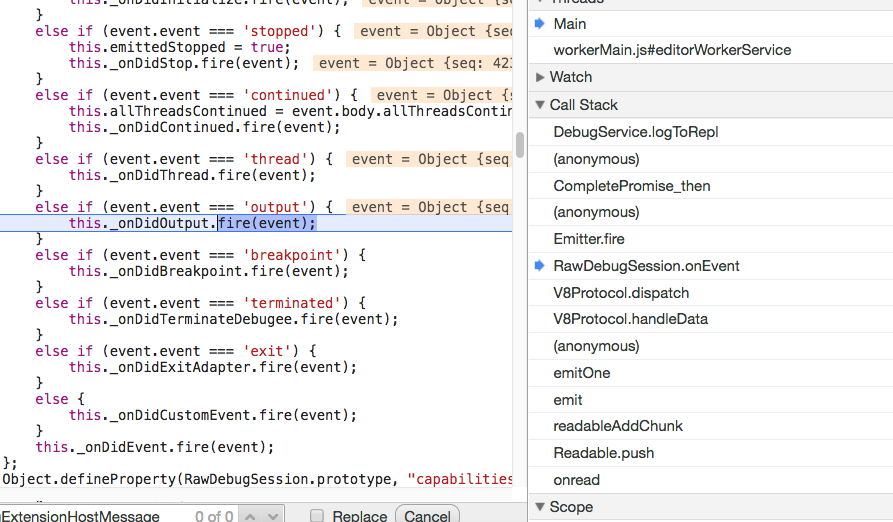Select RawDebugSession.onEvent stack frame

[x=711, y=266]
